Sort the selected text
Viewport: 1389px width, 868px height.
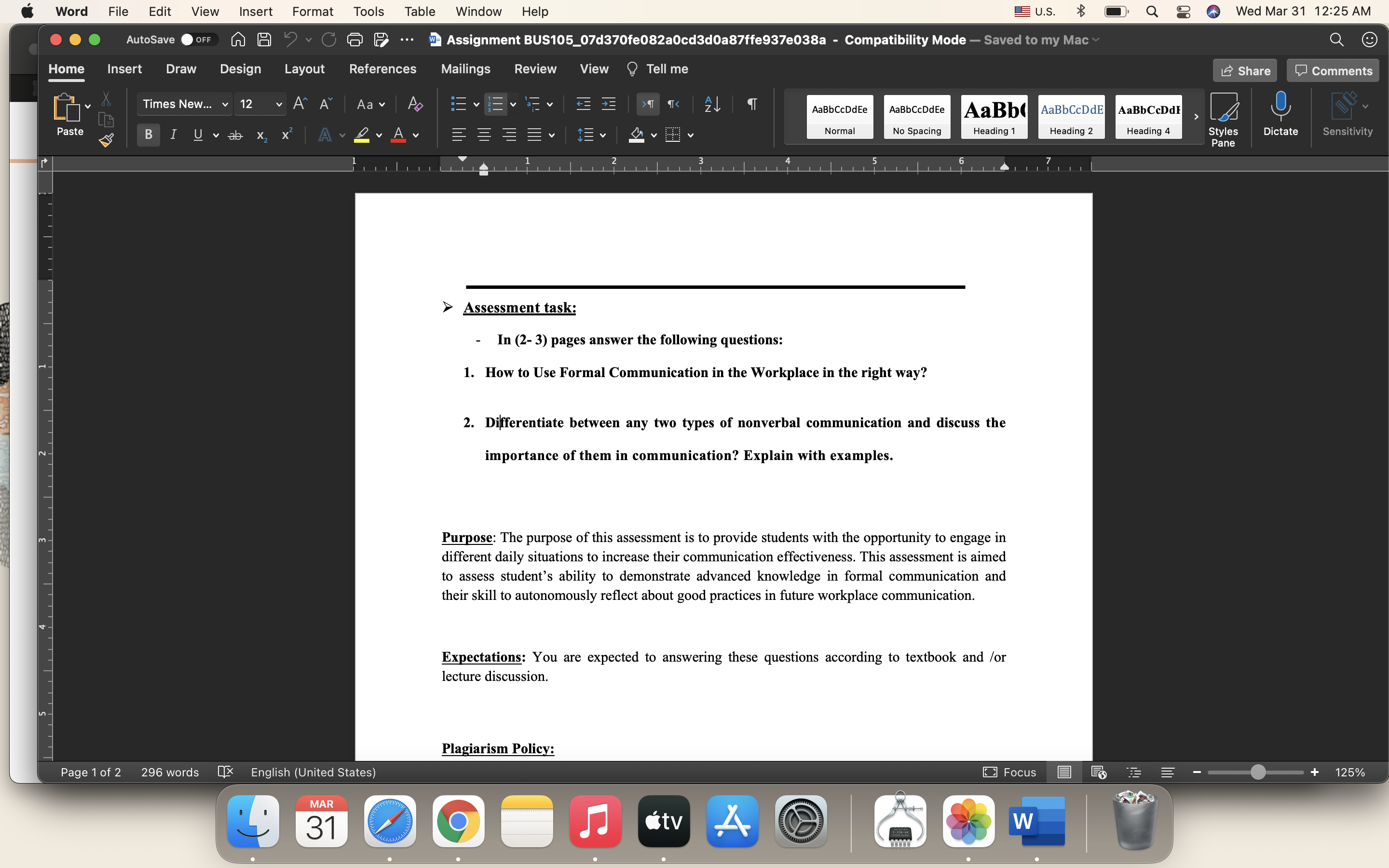tap(712, 104)
